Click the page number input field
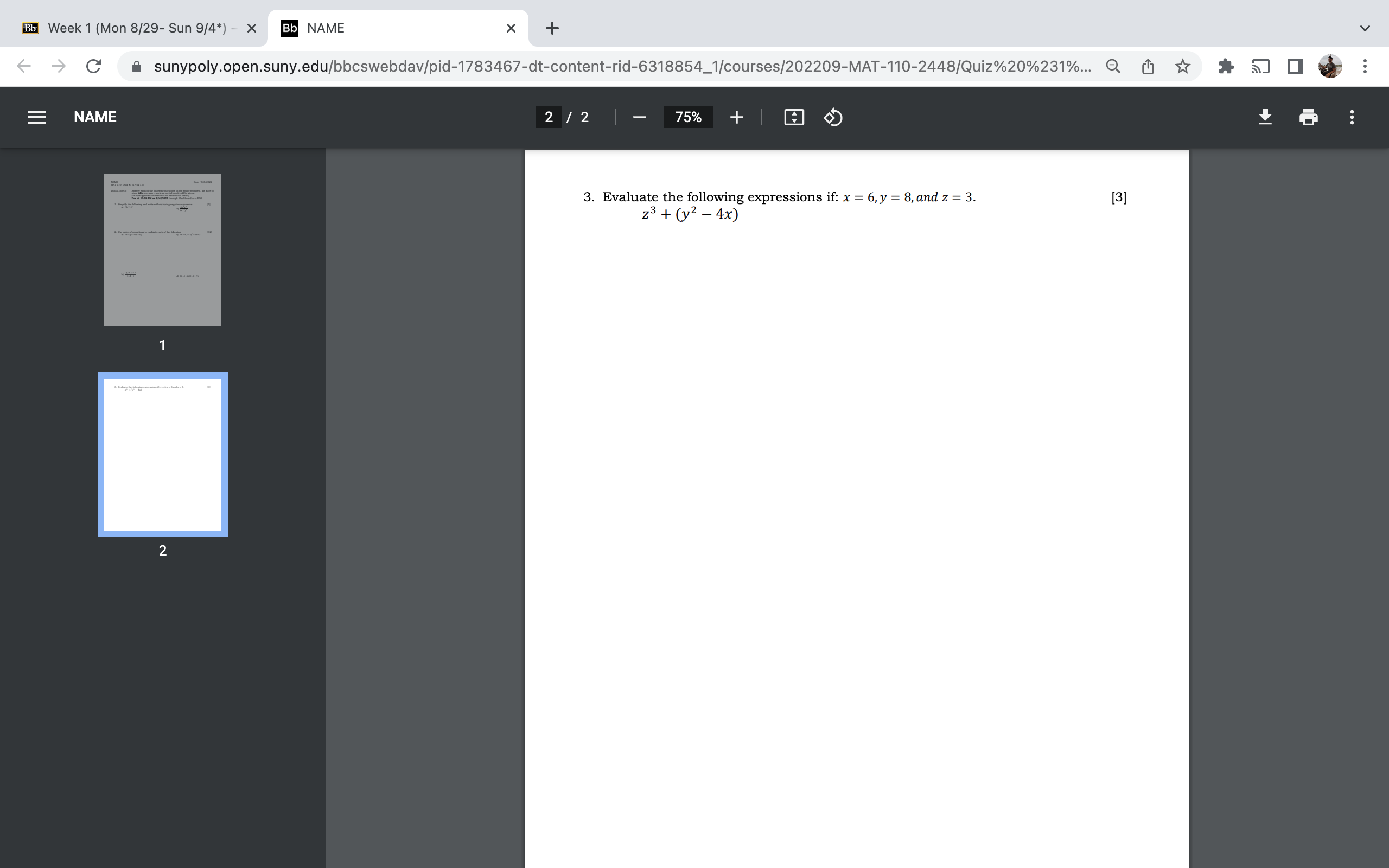The width and height of the screenshot is (1389, 868). click(549, 117)
